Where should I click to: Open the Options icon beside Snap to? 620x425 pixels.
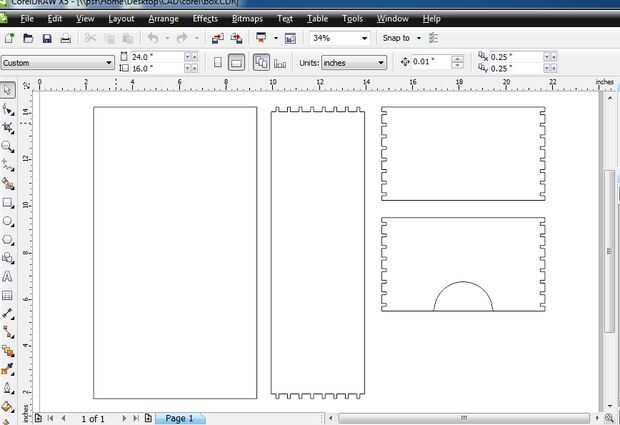click(434, 38)
